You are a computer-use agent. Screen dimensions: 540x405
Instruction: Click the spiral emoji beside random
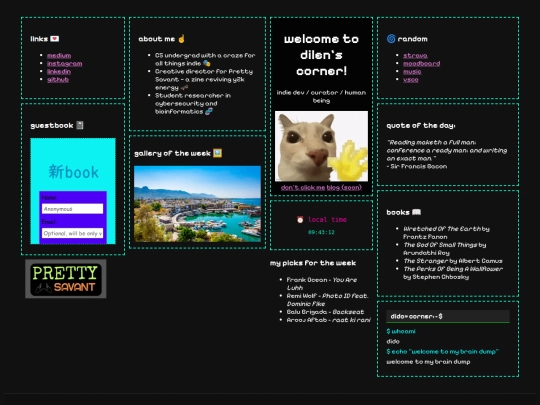(391, 39)
